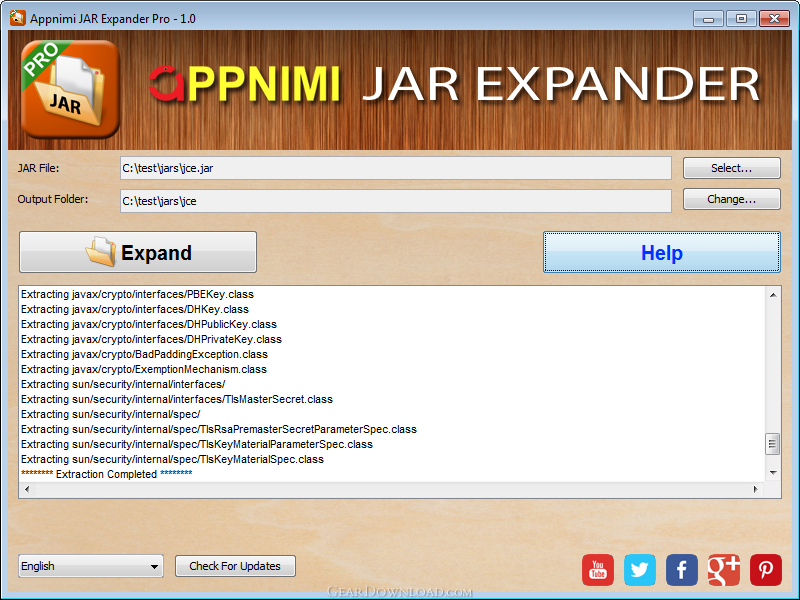Click Check For Updates
The image size is (800, 600).
pos(235,566)
